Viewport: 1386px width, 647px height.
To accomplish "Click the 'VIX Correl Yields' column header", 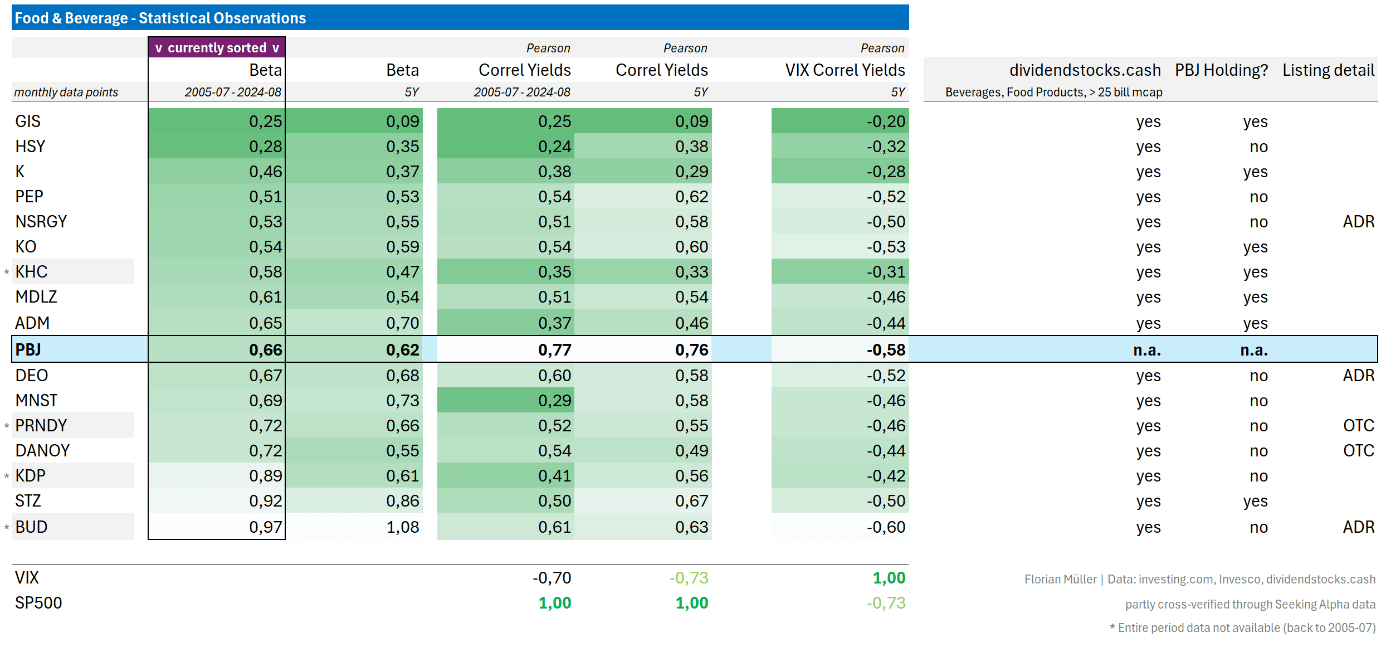I will pyautogui.click(x=845, y=70).
